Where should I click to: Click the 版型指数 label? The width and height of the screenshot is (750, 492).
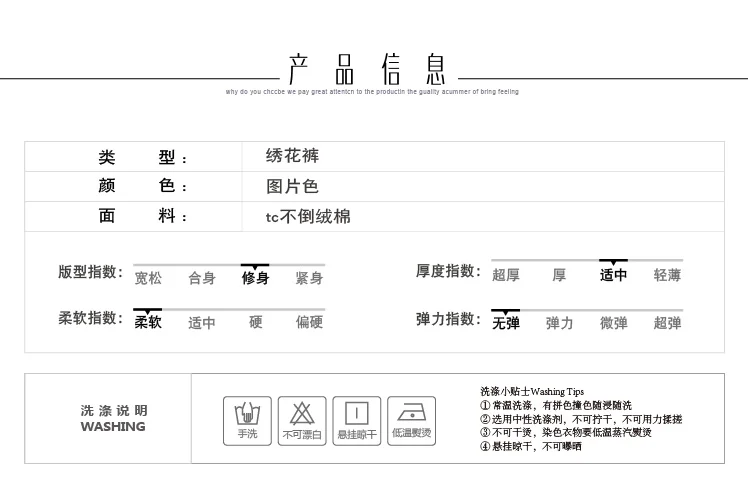pos(90,272)
